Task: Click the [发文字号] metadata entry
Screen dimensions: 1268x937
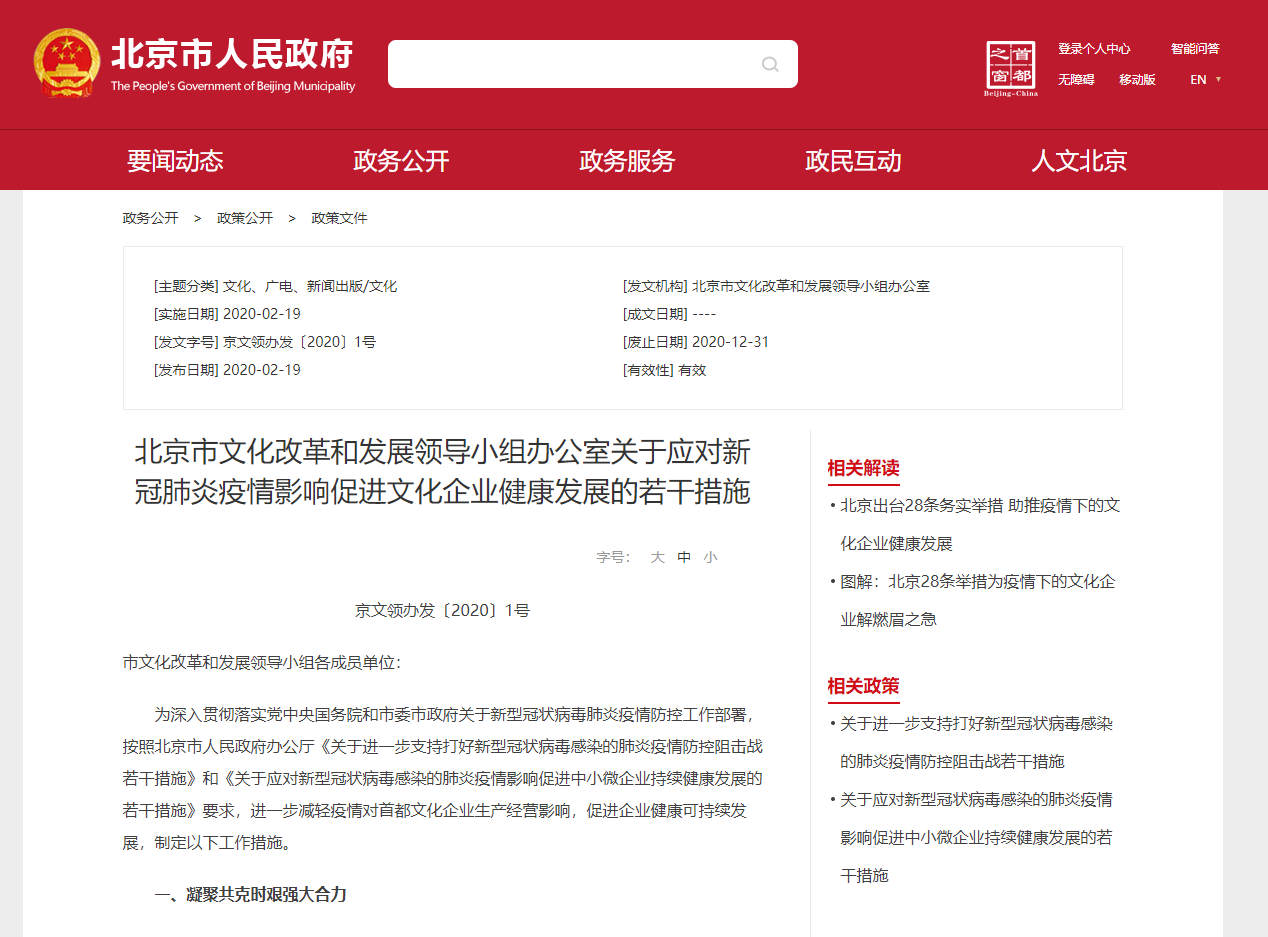Action: point(265,342)
